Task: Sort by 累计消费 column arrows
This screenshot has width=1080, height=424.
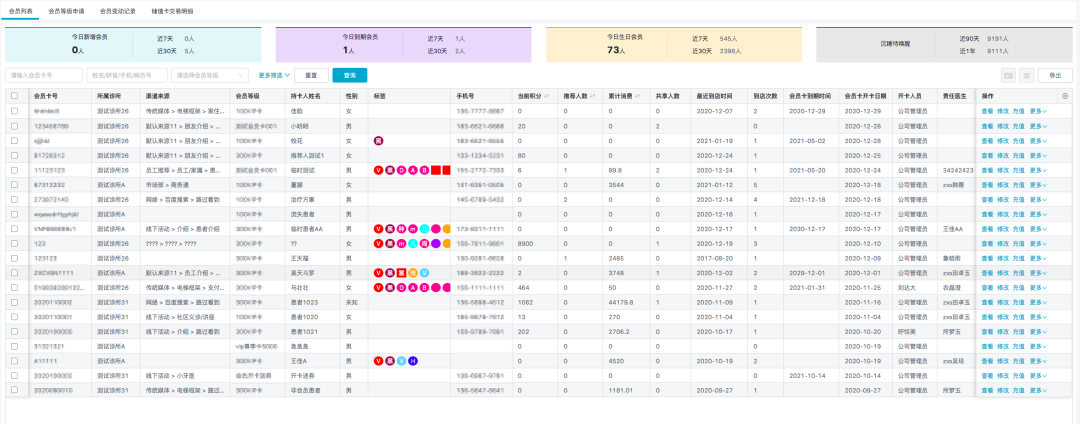Action: point(638,96)
